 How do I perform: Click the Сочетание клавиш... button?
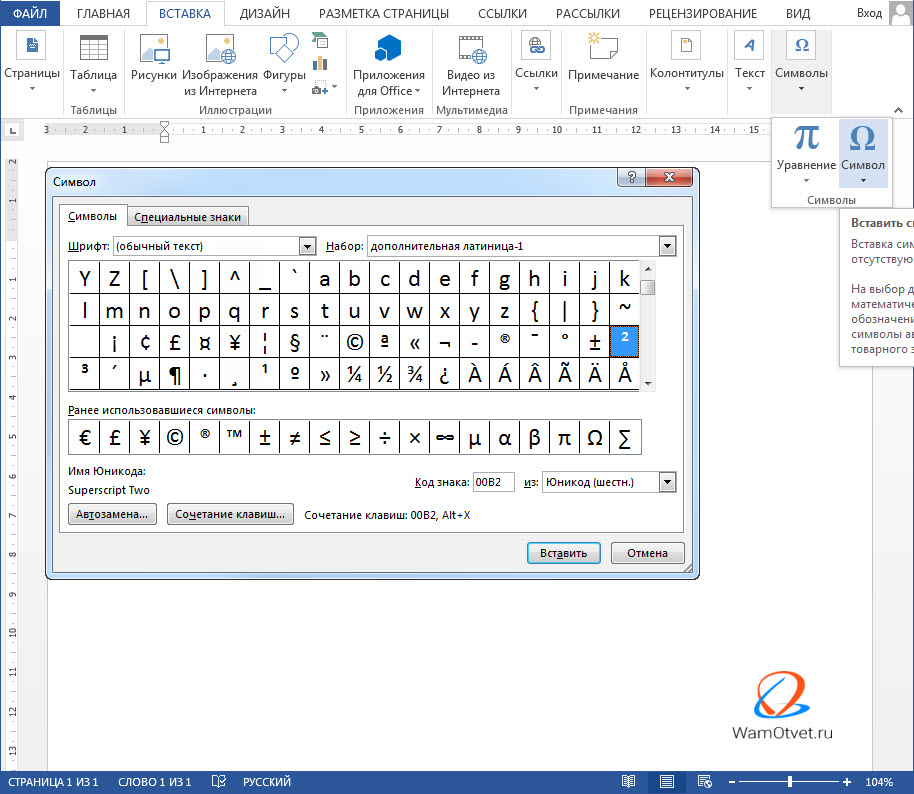point(230,514)
